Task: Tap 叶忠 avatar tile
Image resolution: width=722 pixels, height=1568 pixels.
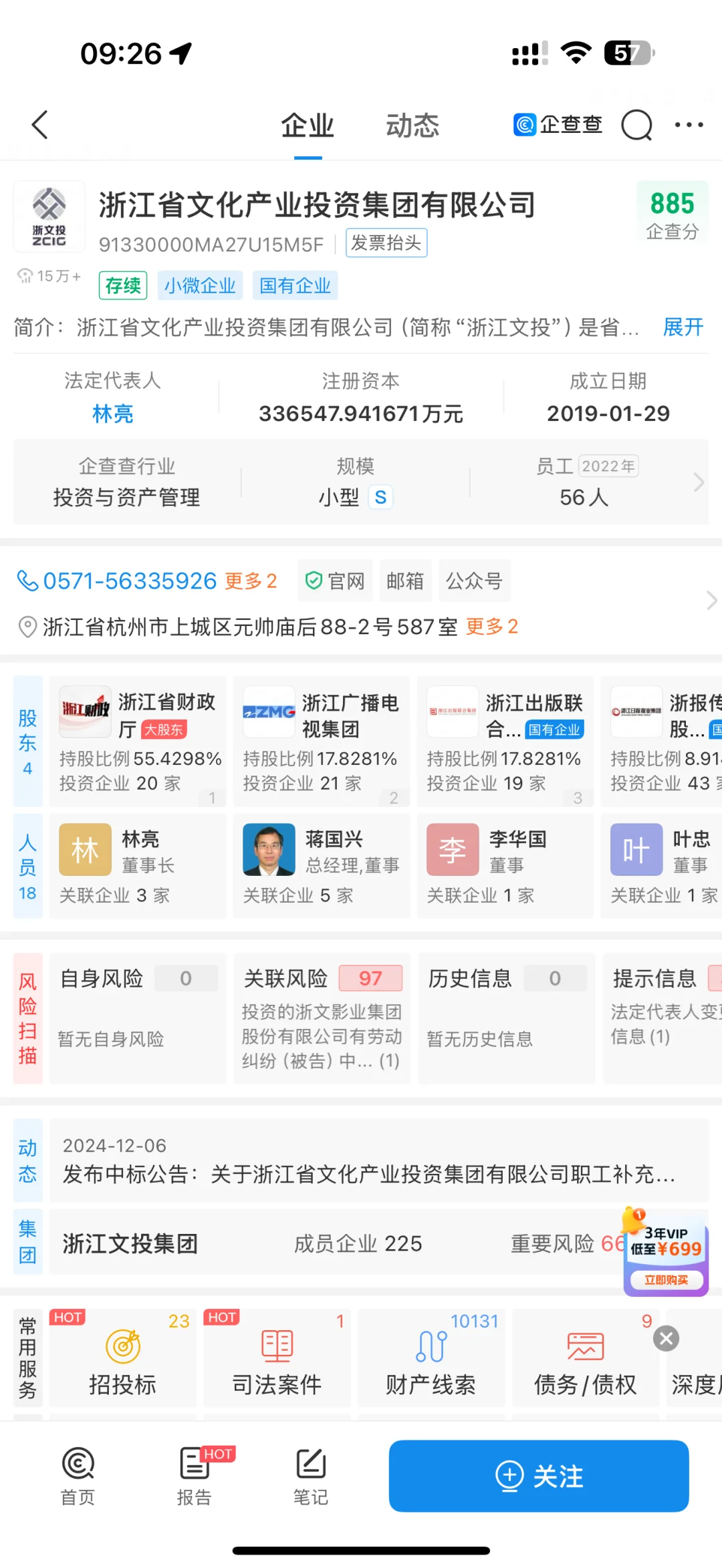Action: pos(636,850)
